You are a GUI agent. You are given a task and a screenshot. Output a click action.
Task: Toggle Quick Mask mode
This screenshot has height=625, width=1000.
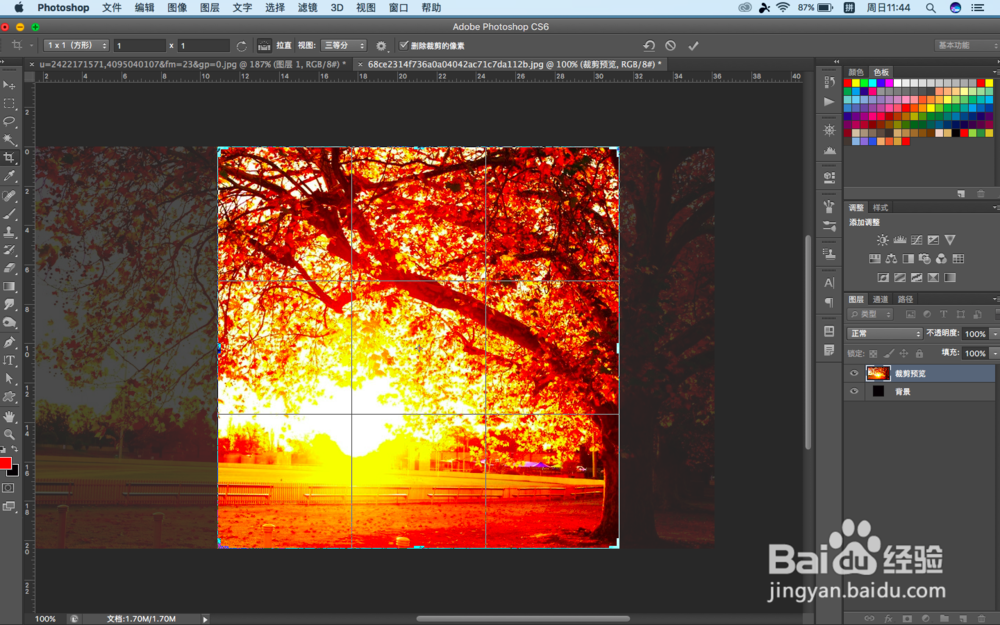click(x=8, y=488)
